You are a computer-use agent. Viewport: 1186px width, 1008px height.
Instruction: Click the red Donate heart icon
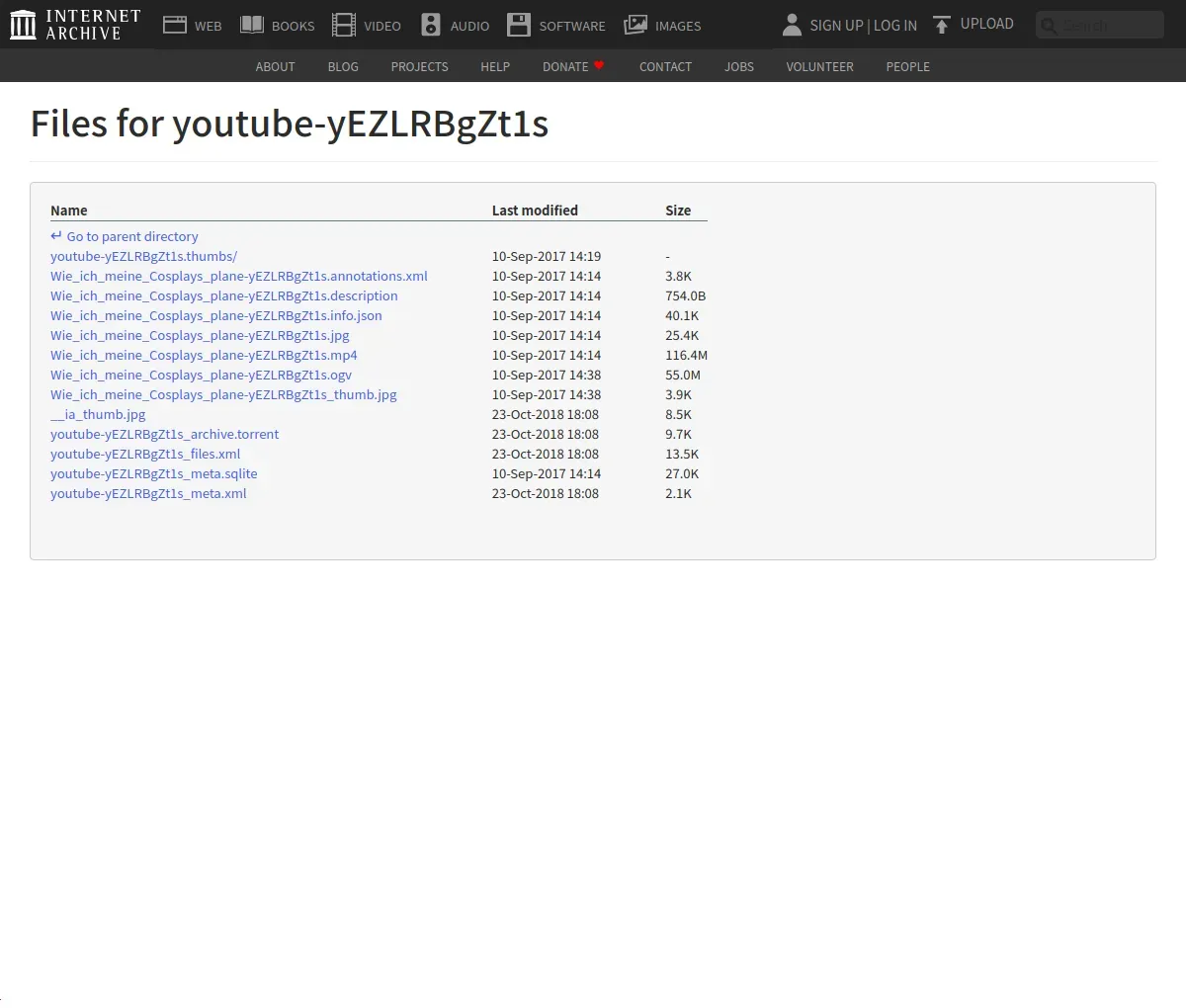point(599,65)
